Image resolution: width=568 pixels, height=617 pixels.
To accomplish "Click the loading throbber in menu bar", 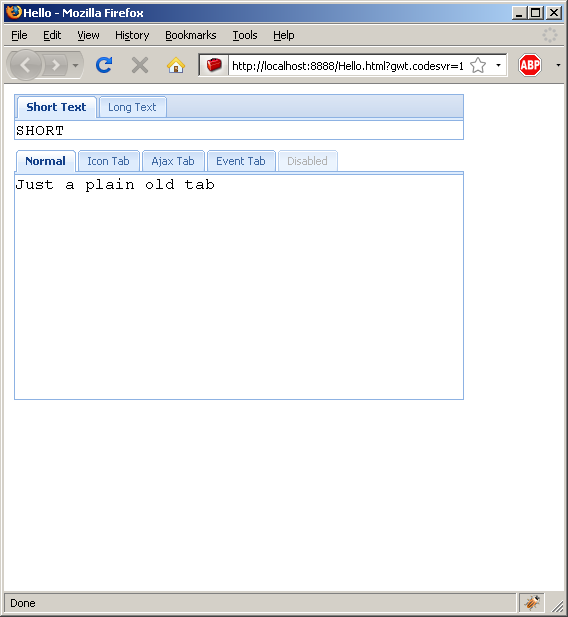I will pos(549,35).
